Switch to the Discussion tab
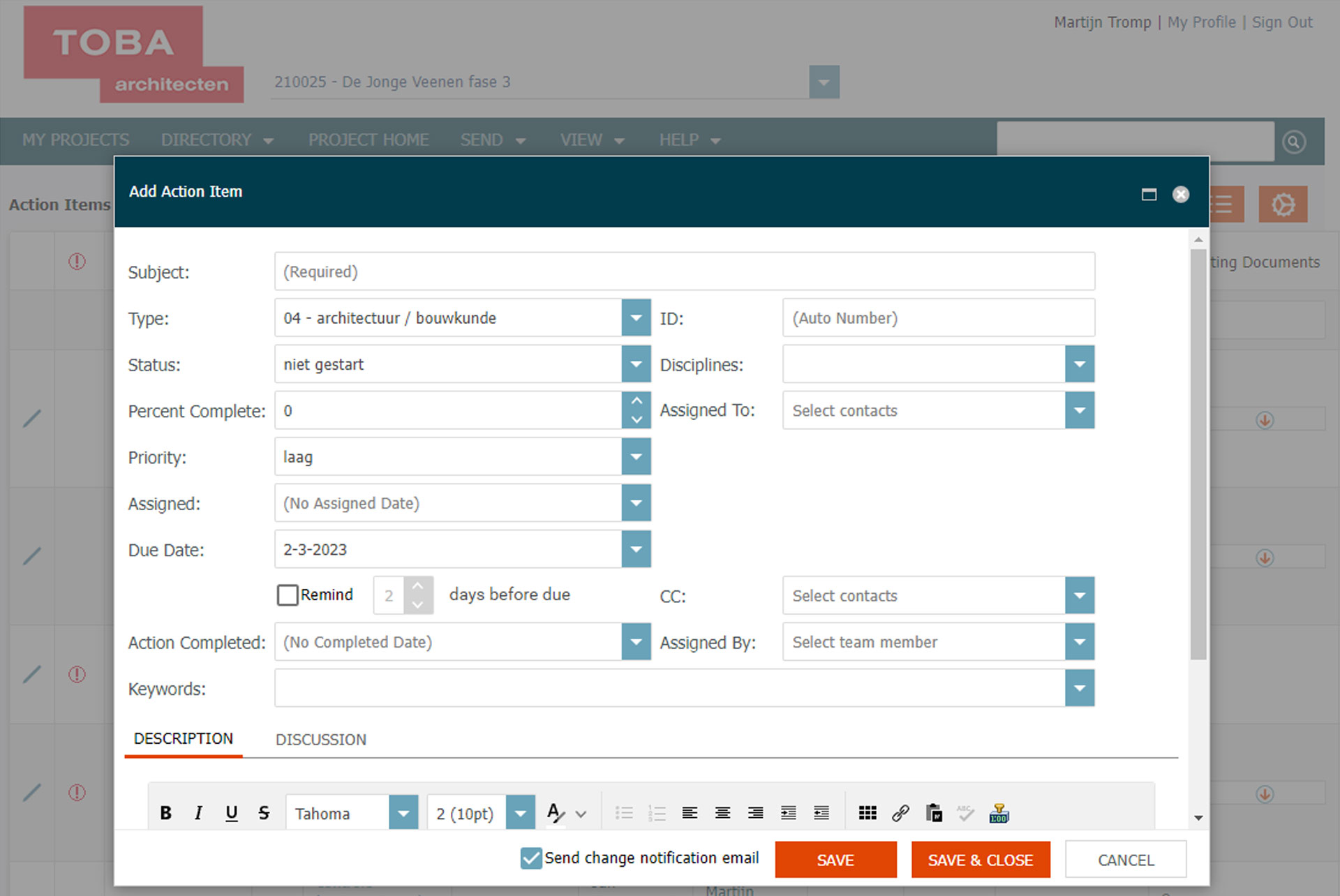This screenshot has width=1340, height=896. pos(320,740)
